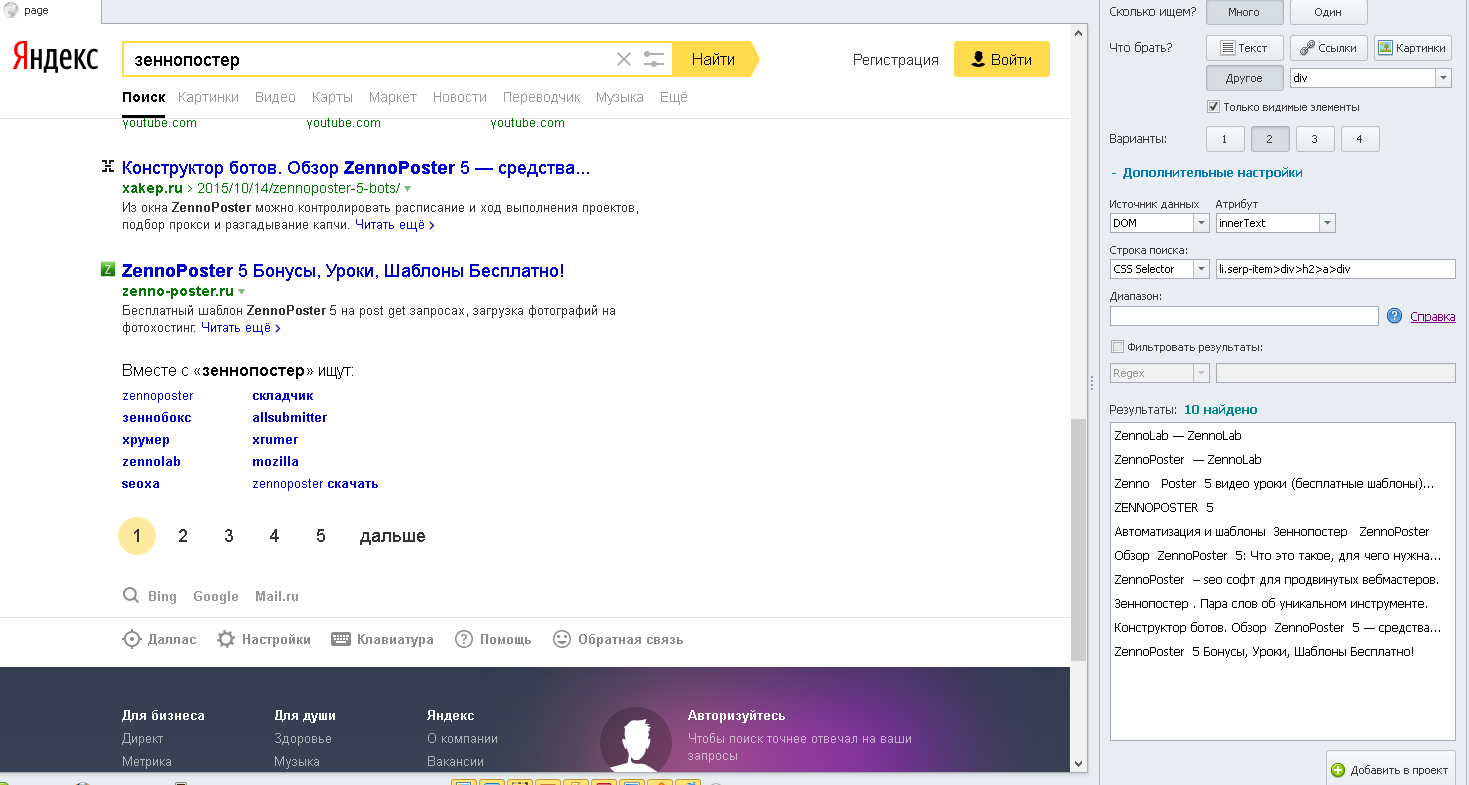Image resolution: width=1469 pixels, height=785 pixels.
Task: Choose Один search mode
Action: point(1328,12)
